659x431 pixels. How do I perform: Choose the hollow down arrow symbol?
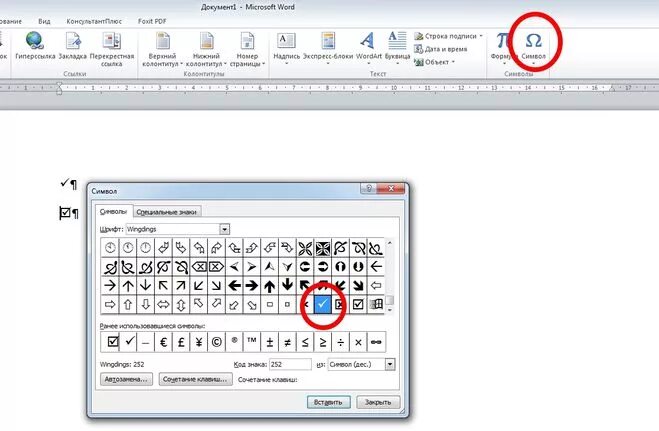tap(145, 304)
